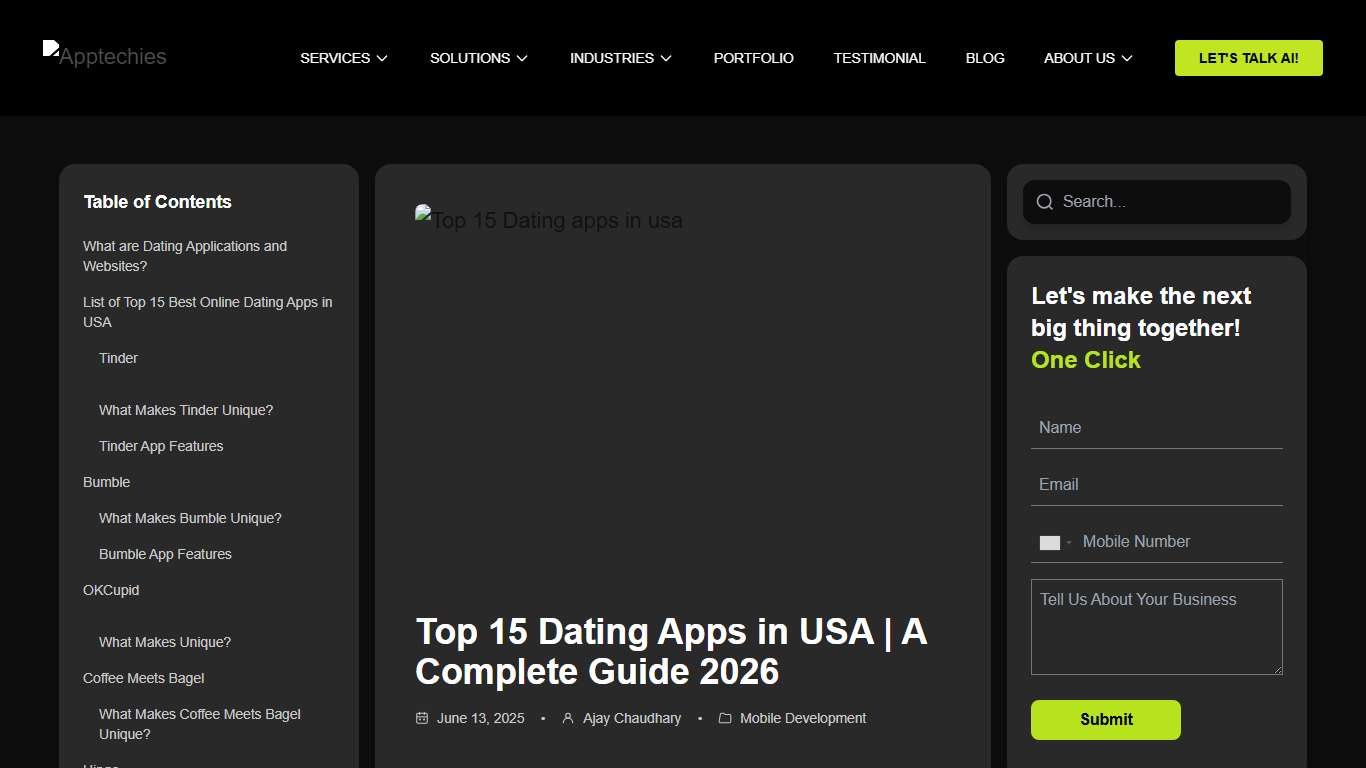
Task: Expand the SOLUTIONS dropdown menu
Action: pyautogui.click(x=478, y=58)
